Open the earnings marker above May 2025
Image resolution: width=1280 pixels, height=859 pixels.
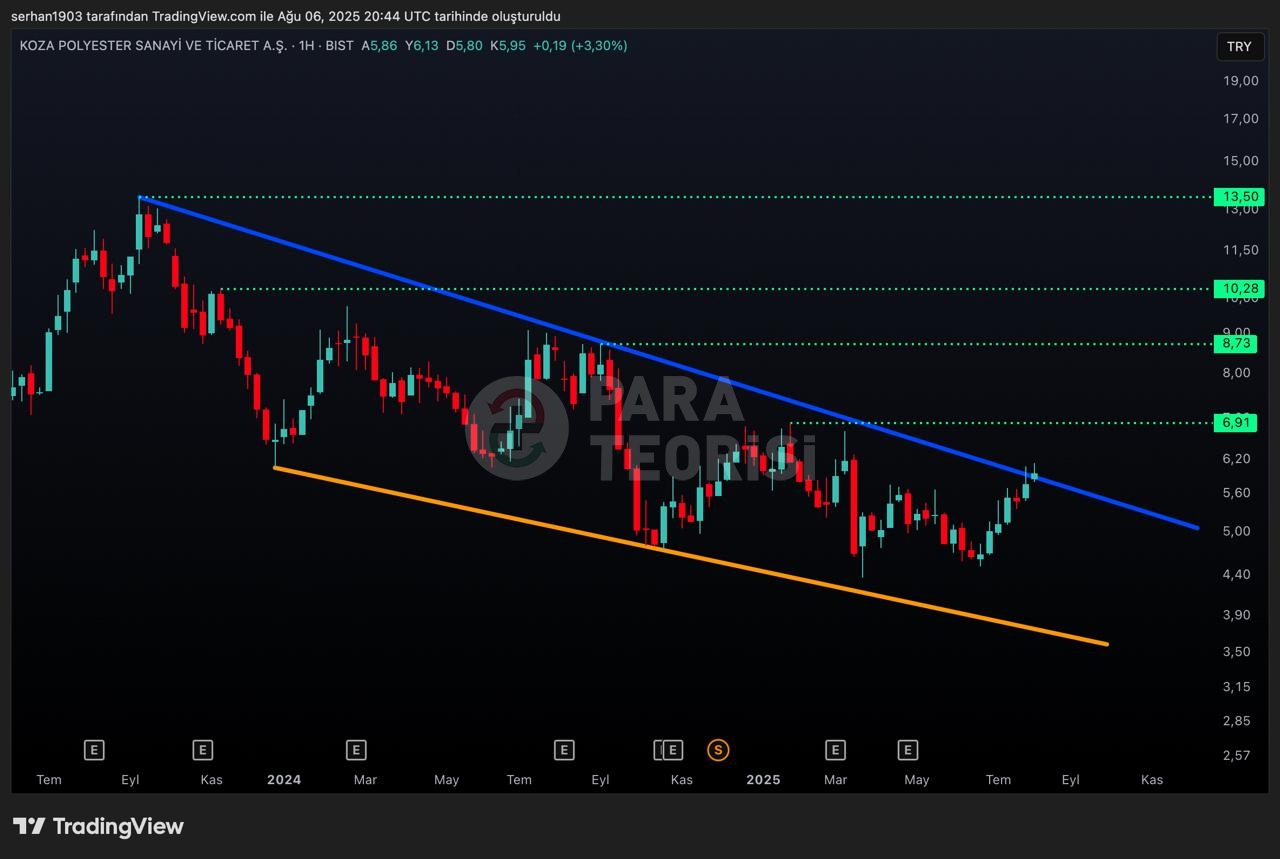907,749
